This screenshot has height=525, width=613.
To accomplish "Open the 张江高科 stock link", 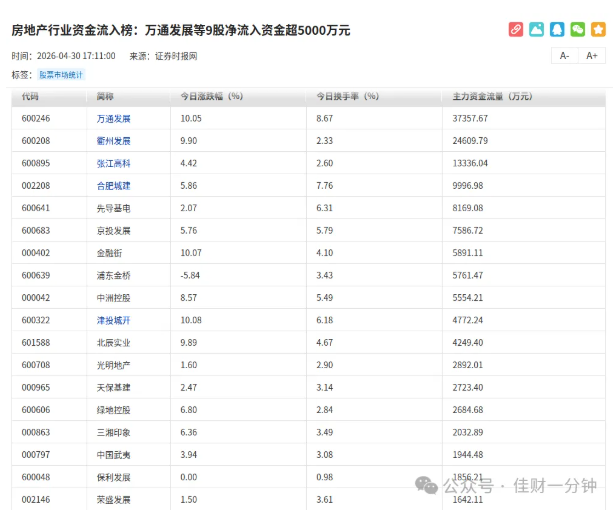I will coord(113,163).
